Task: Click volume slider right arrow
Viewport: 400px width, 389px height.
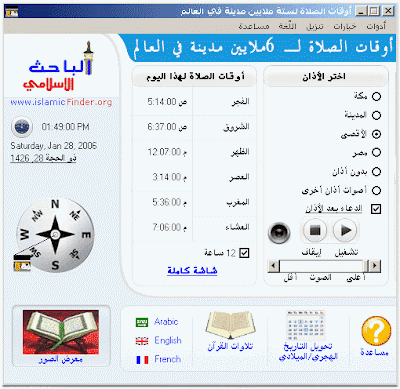Action: (x=375, y=266)
